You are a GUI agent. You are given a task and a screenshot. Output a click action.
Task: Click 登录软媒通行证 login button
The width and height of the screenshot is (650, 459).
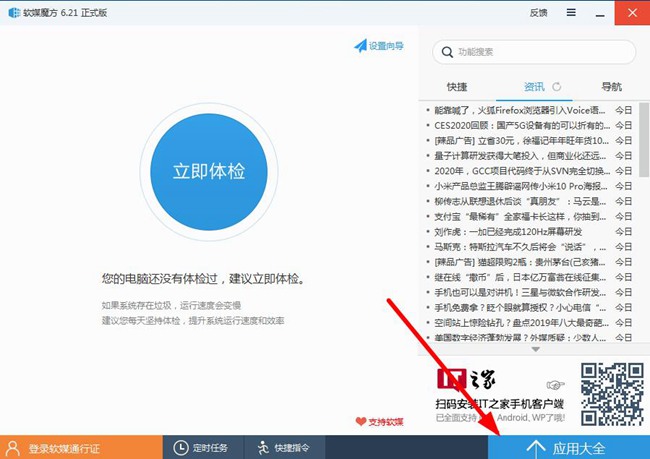(81, 447)
